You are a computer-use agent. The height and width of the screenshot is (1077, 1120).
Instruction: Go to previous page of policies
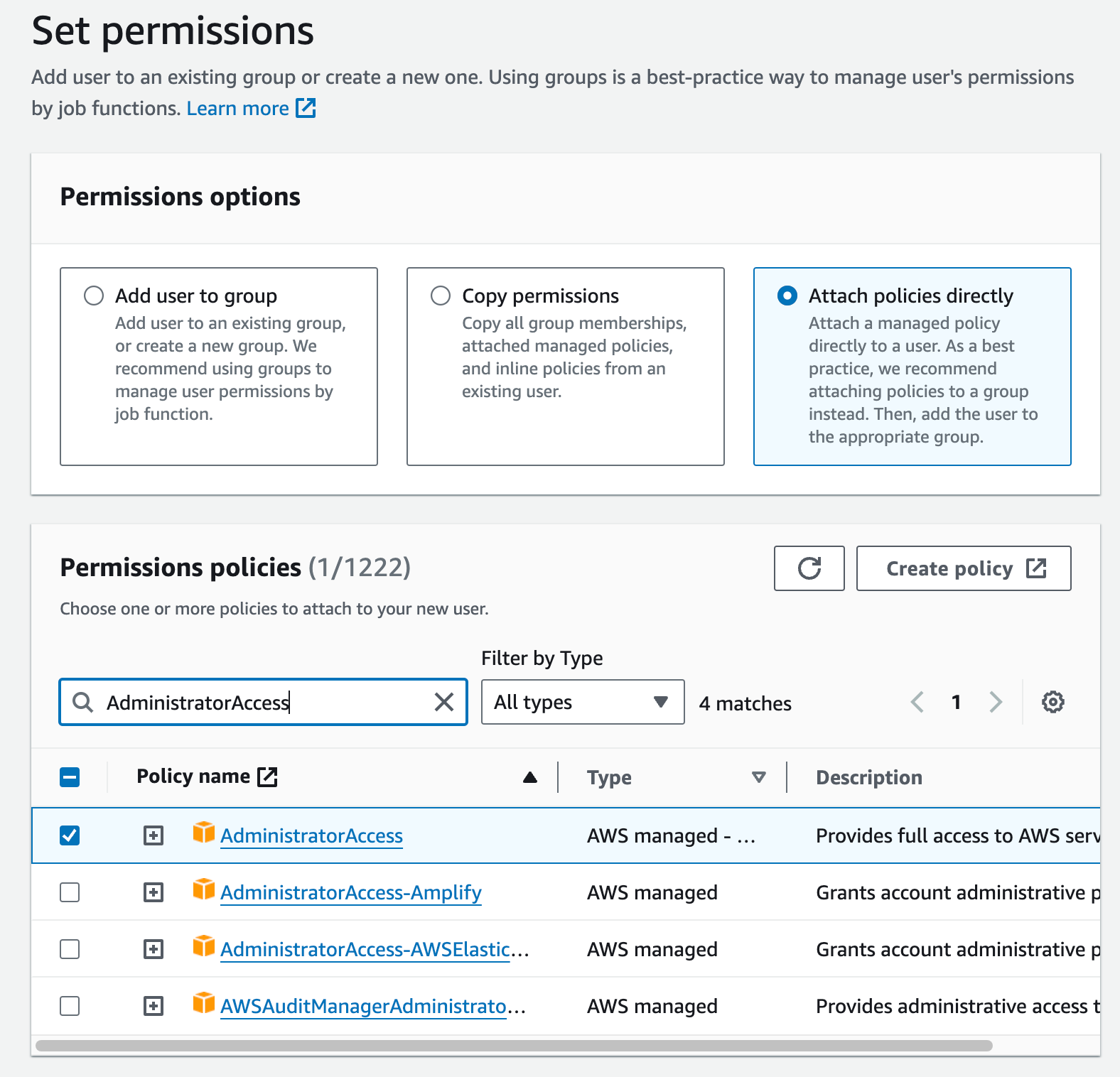(917, 702)
